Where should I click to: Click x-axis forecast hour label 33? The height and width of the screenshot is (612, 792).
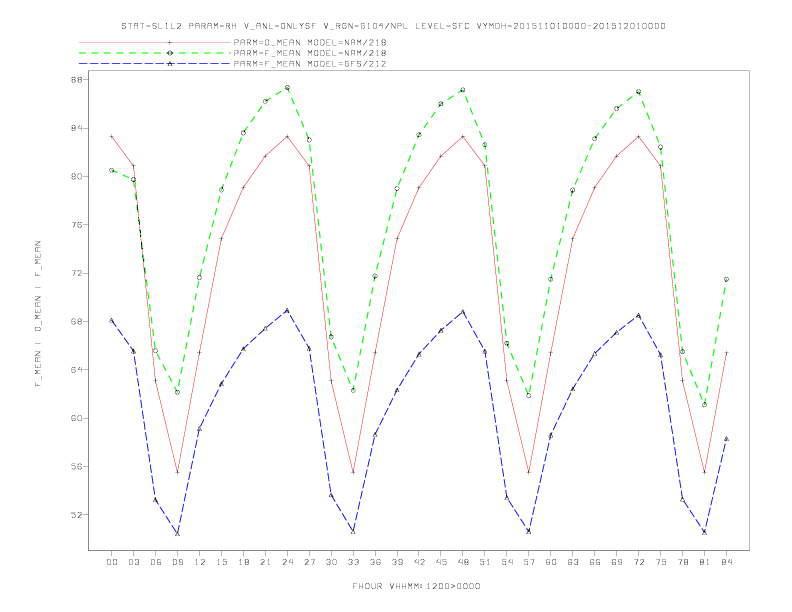click(354, 562)
